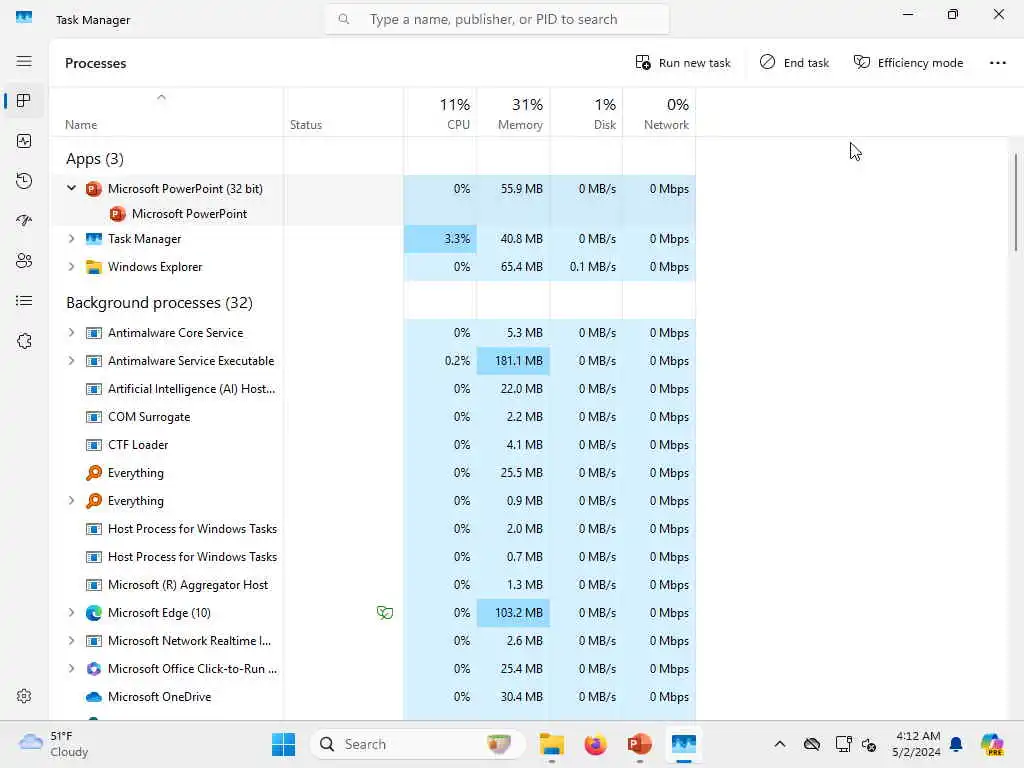Sort processes by Name column

(x=167, y=112)
